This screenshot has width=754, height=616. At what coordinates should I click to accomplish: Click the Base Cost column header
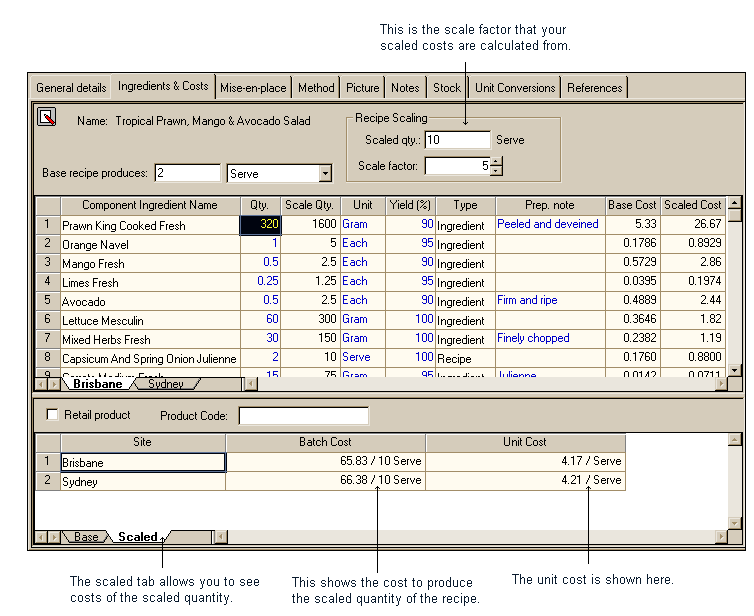632,205
